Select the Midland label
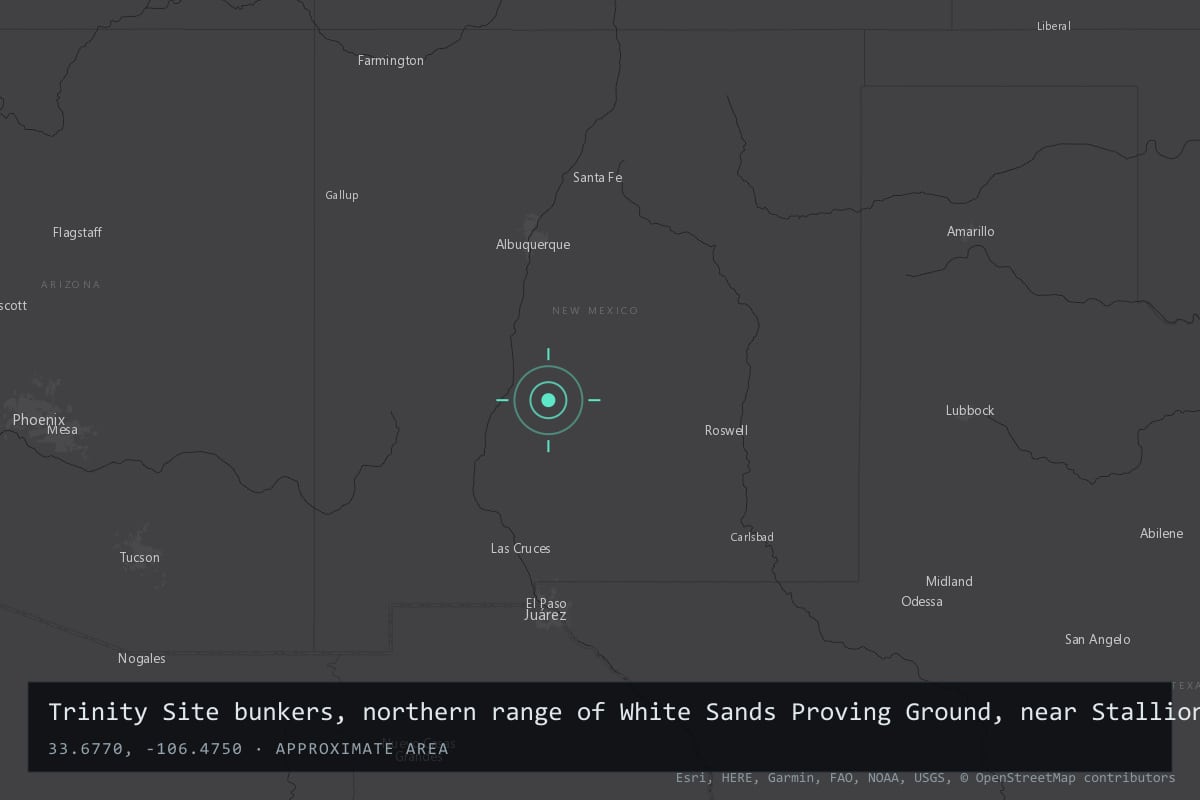Viewport: 1200px width, 800px height. click(949, 582)
